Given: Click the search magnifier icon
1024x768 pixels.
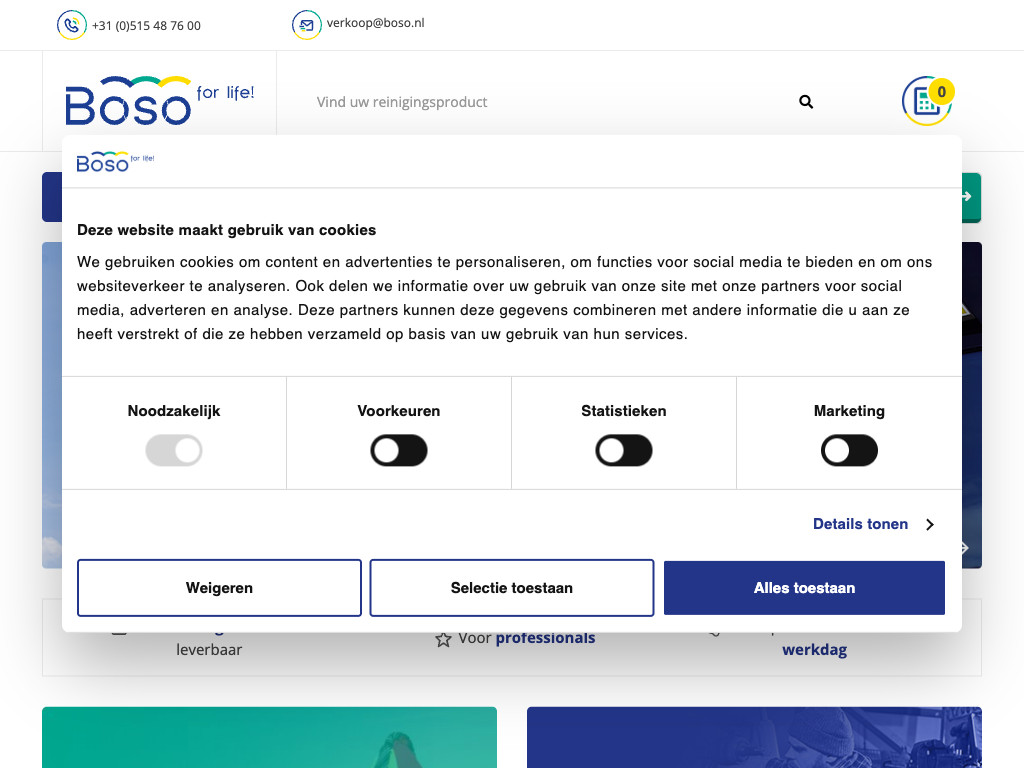Looking at the screenshot, I should click(806, 102).
